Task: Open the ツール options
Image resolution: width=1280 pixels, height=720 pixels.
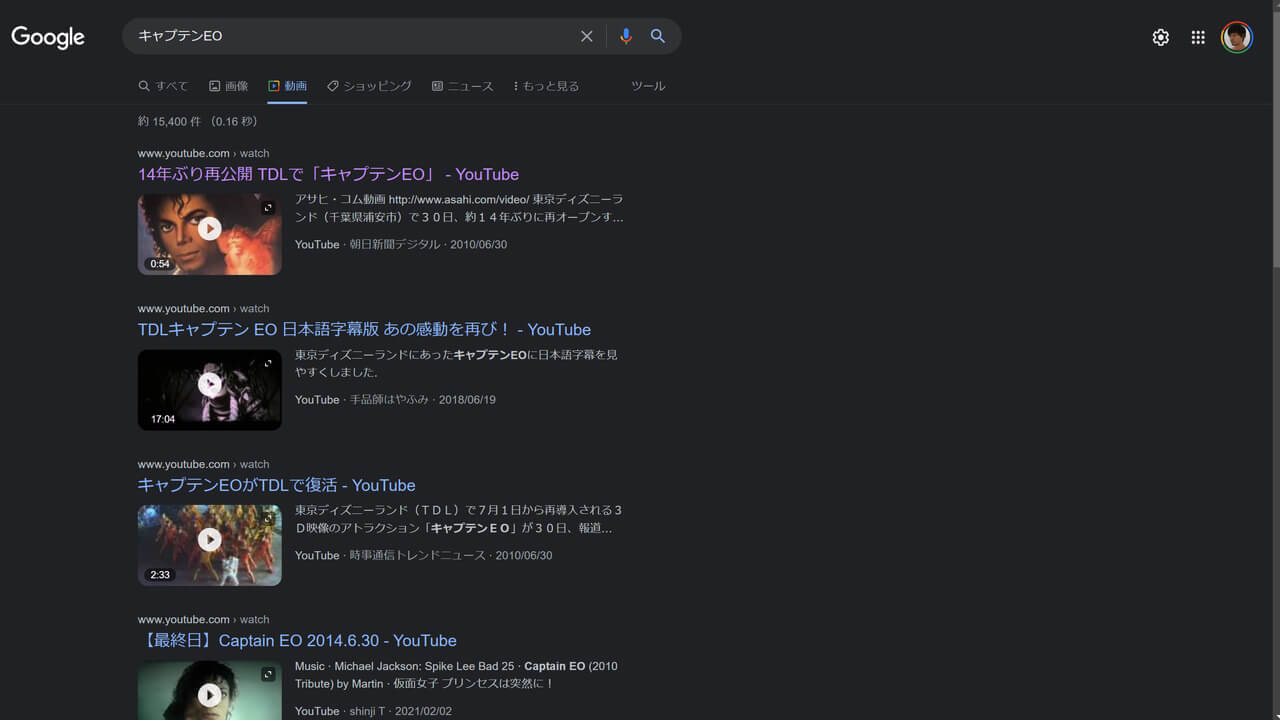Action: 648,86
